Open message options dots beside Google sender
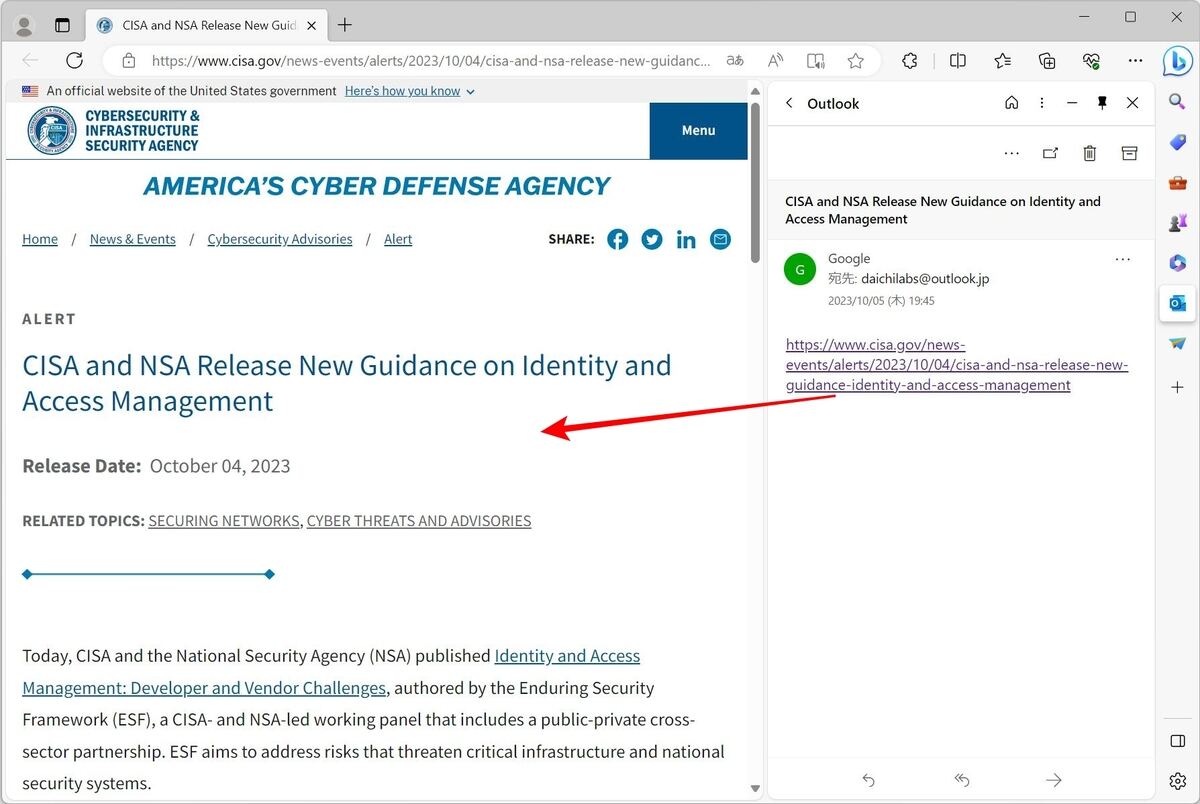Image resolution: width=1200 pixels, height=804 pixels. (1123, 259)
